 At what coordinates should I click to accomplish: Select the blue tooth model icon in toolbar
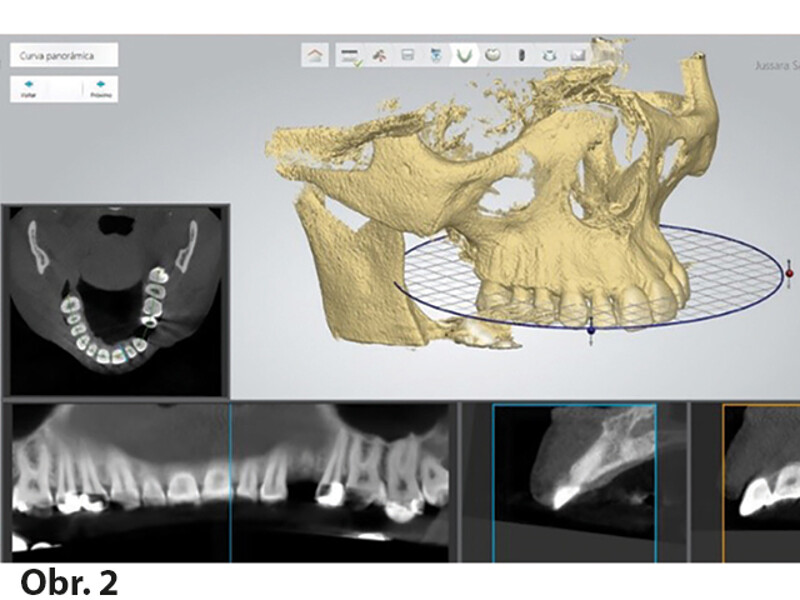point(436,56)
